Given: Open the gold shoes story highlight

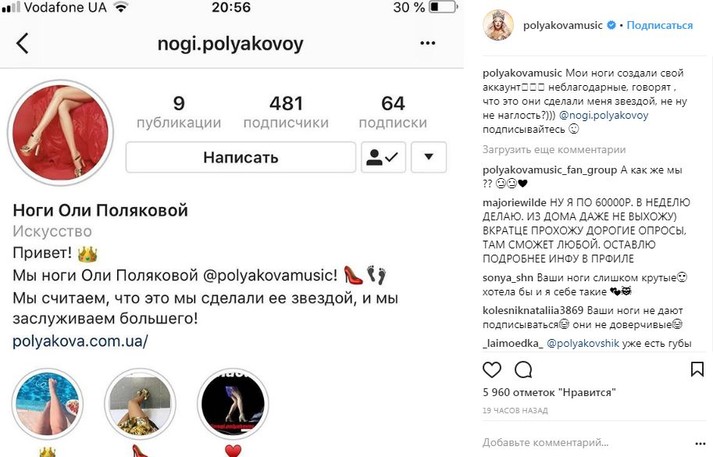Looking at the screenshot, I should [140, 404].
